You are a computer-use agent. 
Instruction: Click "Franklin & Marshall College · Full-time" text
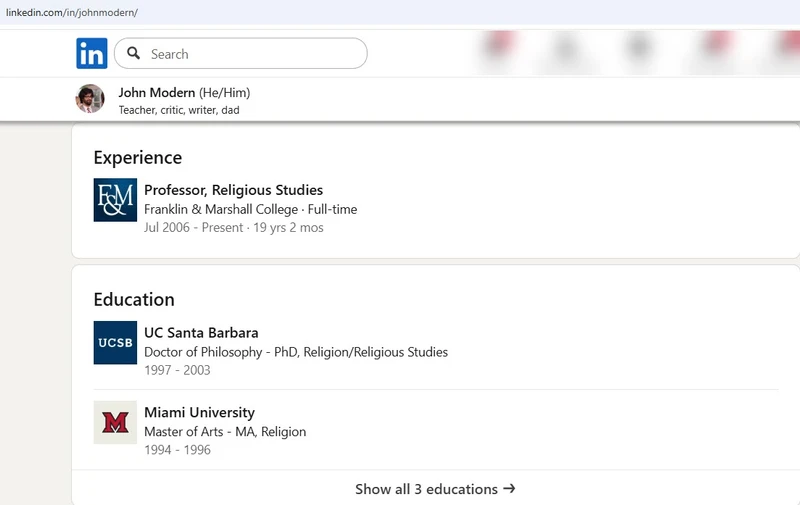tap(251, 209)
